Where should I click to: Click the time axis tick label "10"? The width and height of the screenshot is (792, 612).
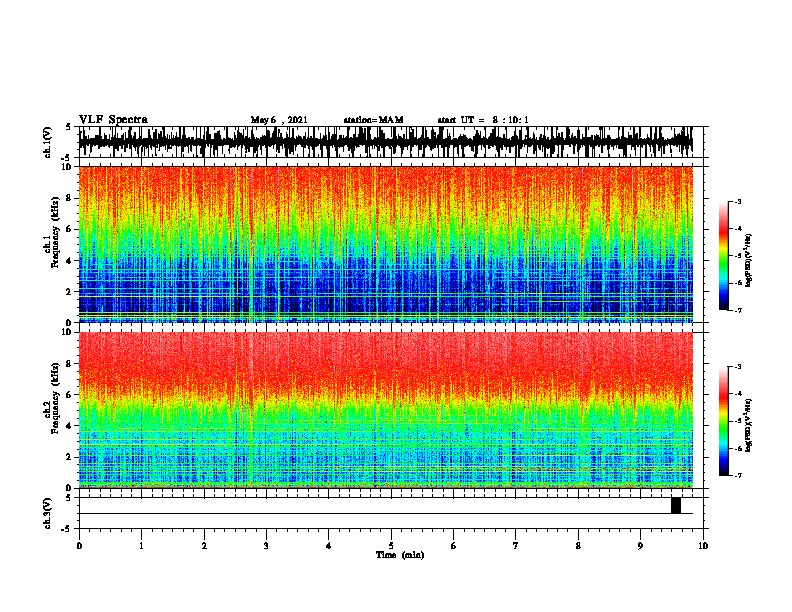[703, 546]
